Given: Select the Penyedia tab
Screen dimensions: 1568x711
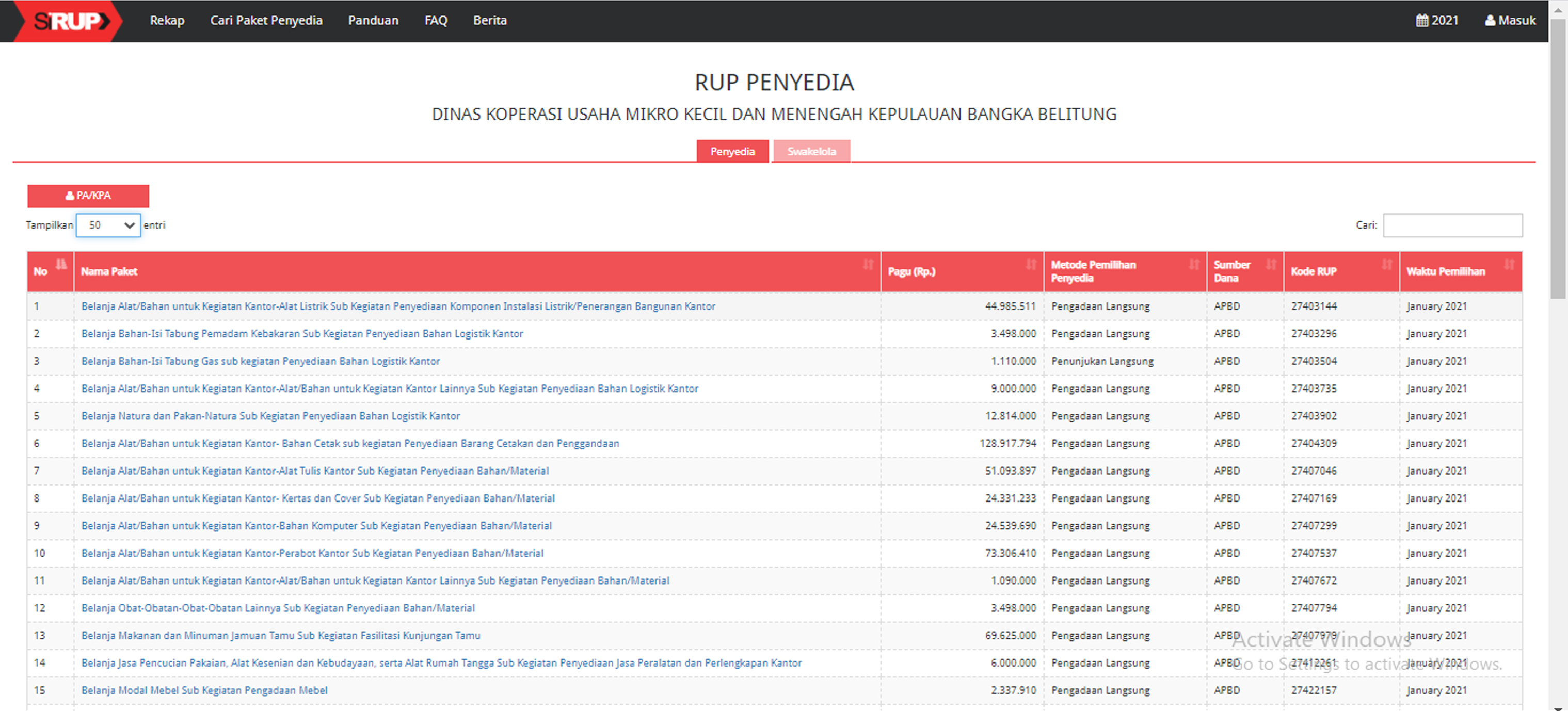Looking at the screenshot, I should (732, 152).
